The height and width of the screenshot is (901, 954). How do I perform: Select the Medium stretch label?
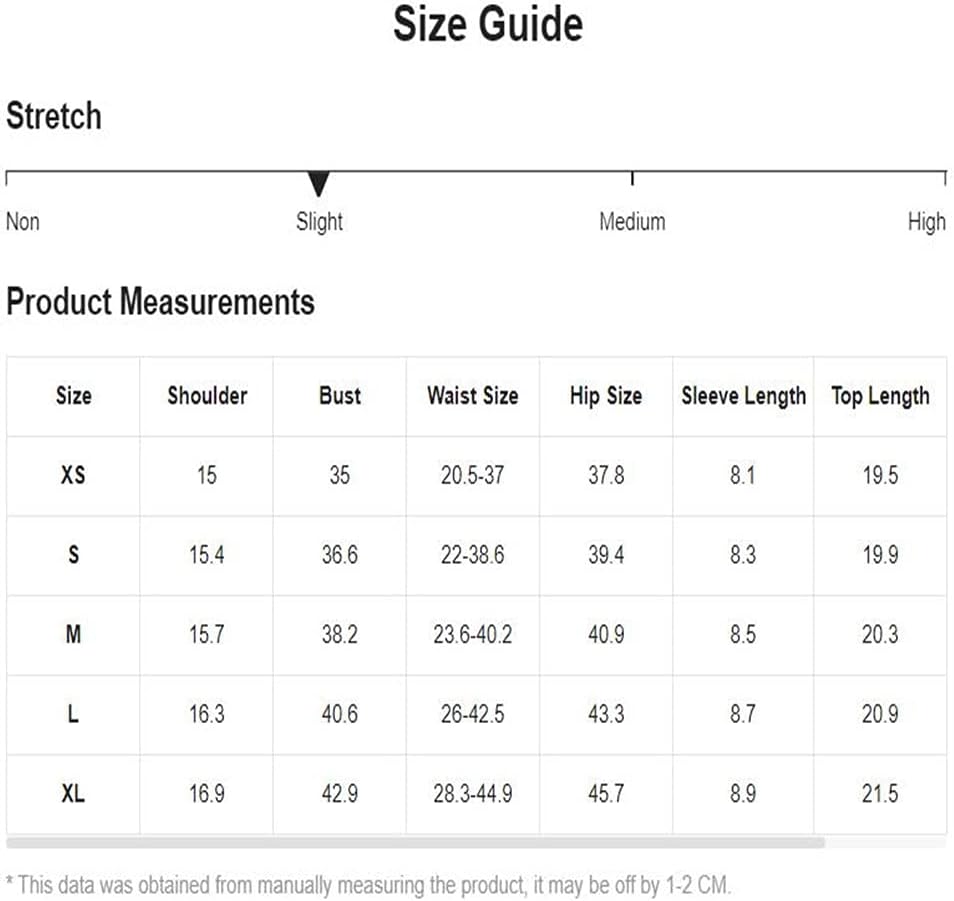pos(632,221)
